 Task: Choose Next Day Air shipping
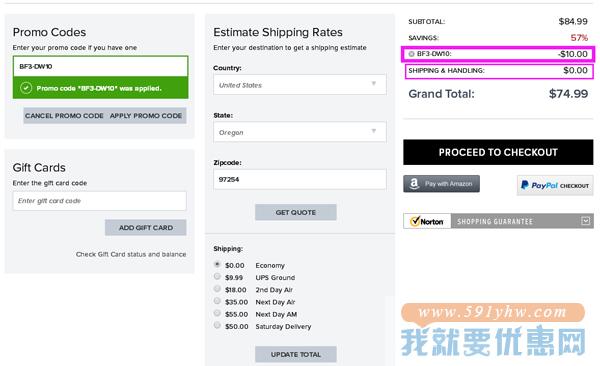pos(217,301)
